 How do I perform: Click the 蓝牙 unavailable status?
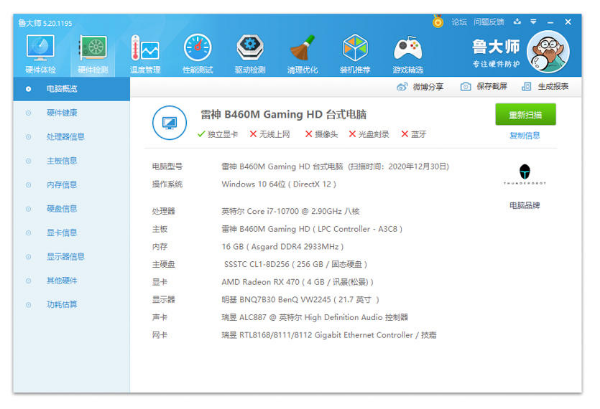(414, 134)
